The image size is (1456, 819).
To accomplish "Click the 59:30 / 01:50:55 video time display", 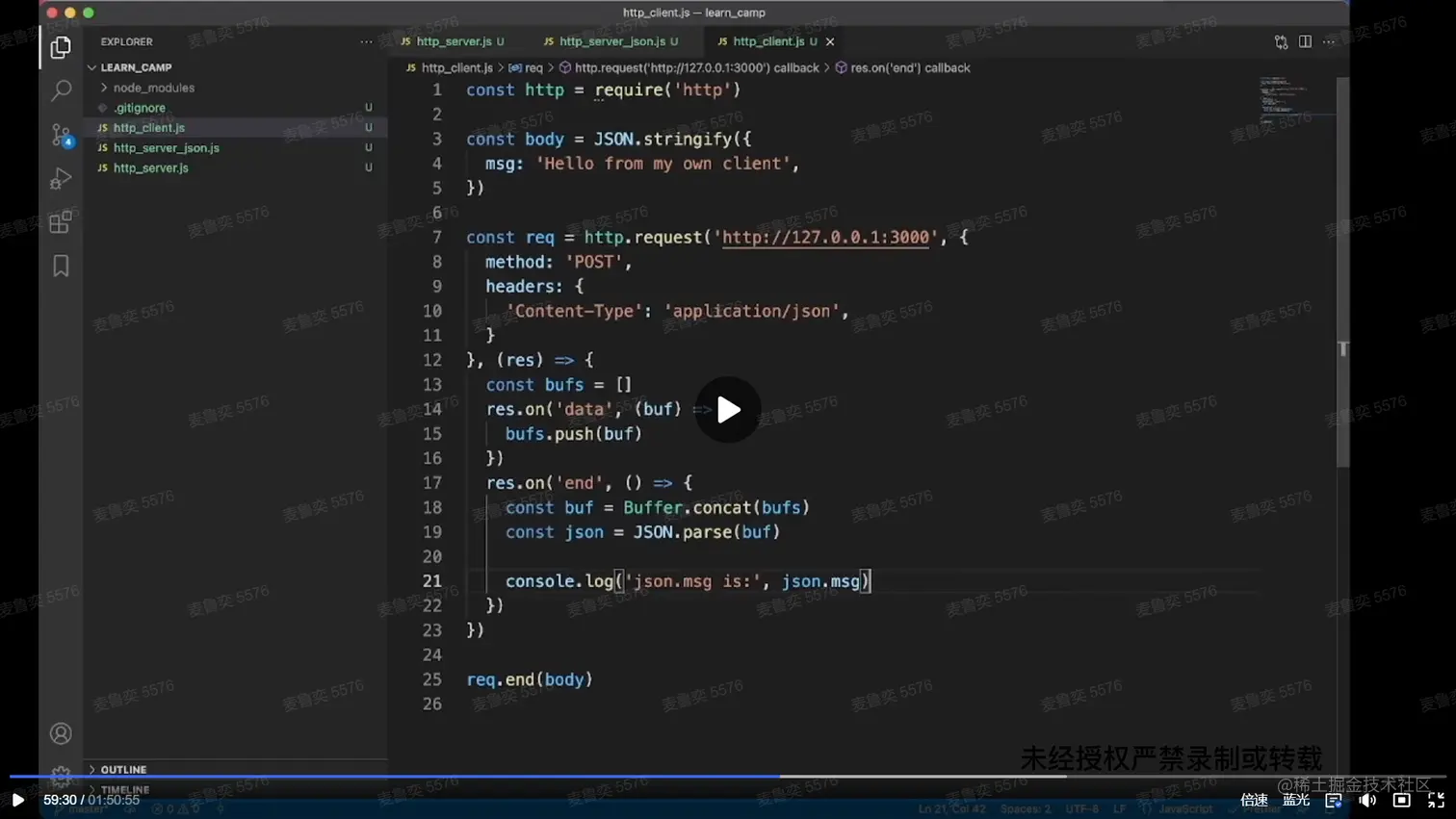I will pyautogui.click(x=91, y=800).
